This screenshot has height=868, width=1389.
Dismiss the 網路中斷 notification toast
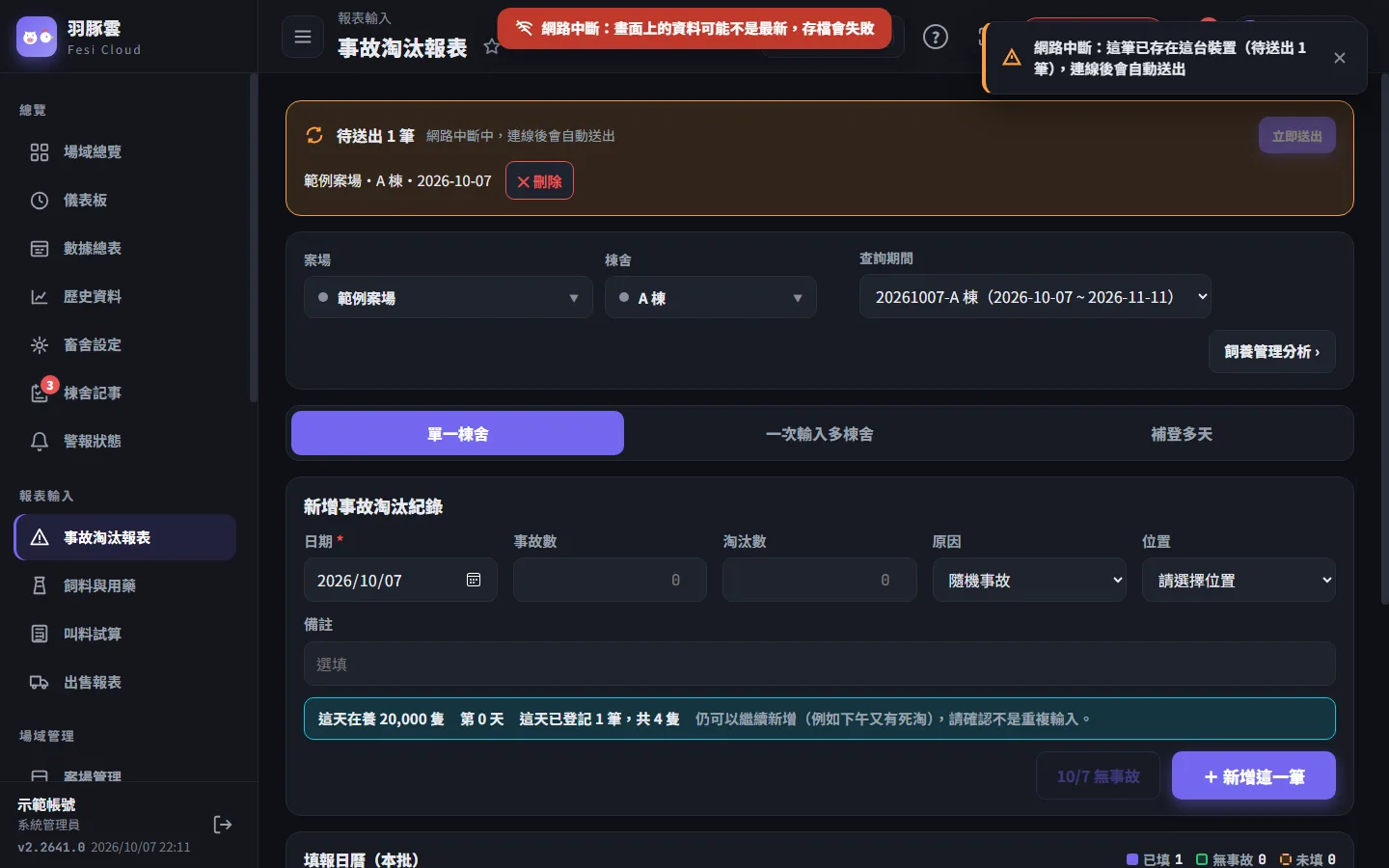click(1340, 58)
